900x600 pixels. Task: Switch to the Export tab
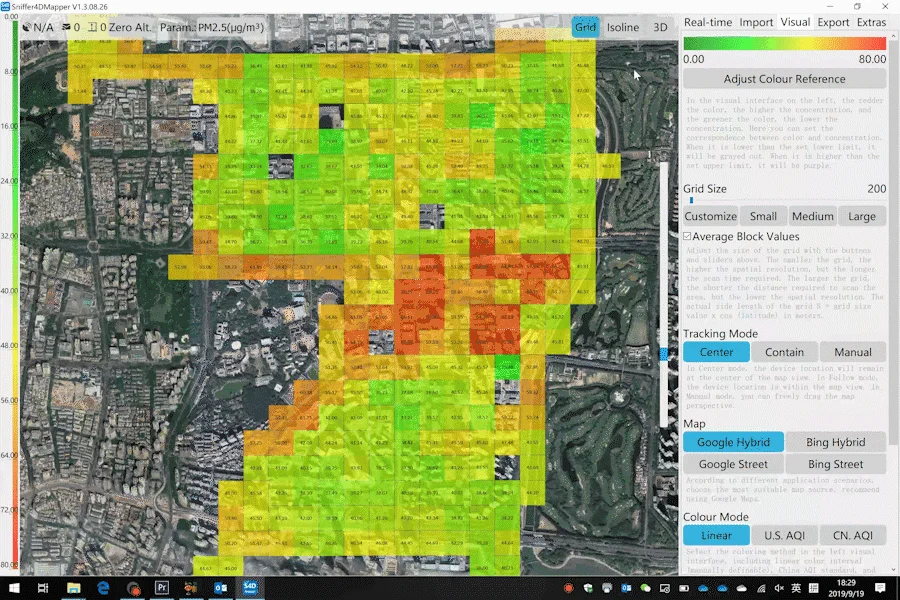833,22
